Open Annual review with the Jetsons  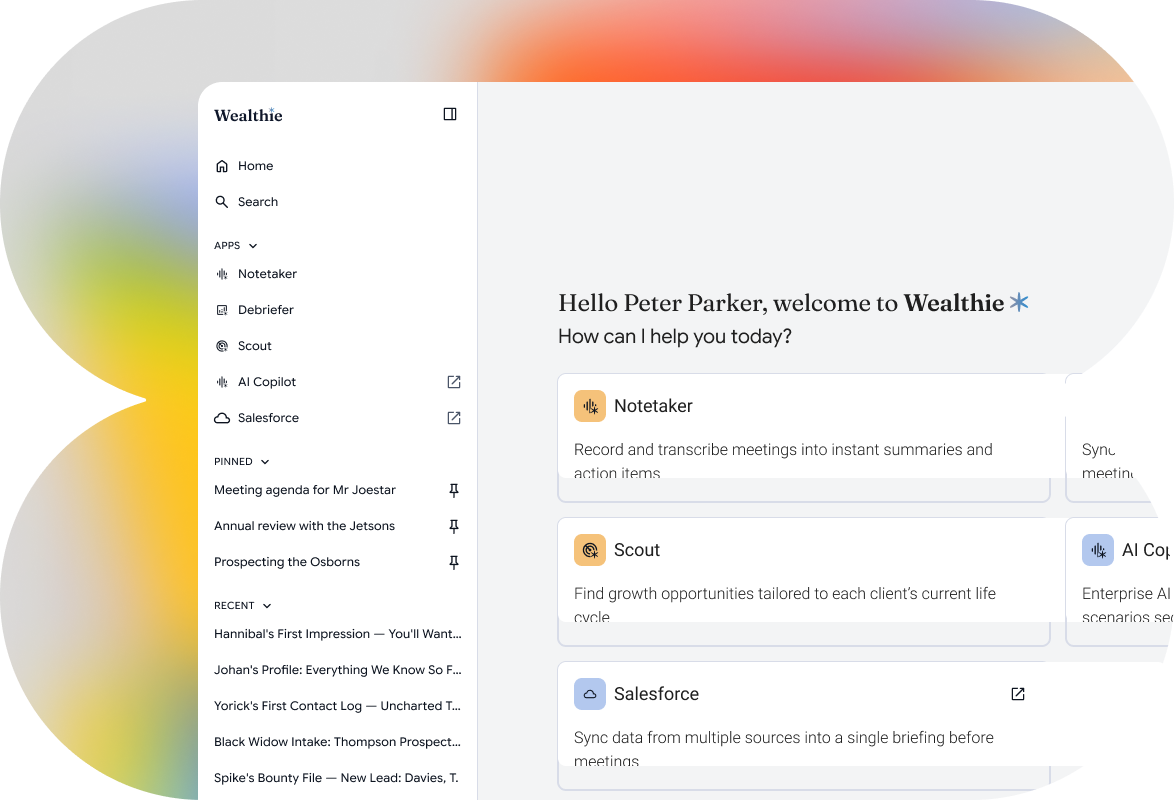coord(304,526)
